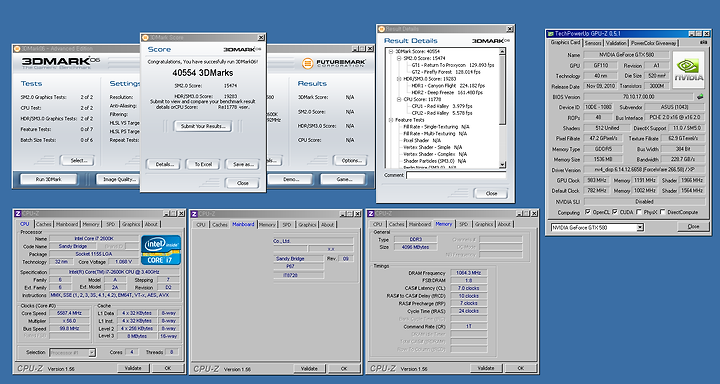Click the vertical scrollbar thumb in Result Details
This screenshot has height=384, width=720.
(501, 89)
